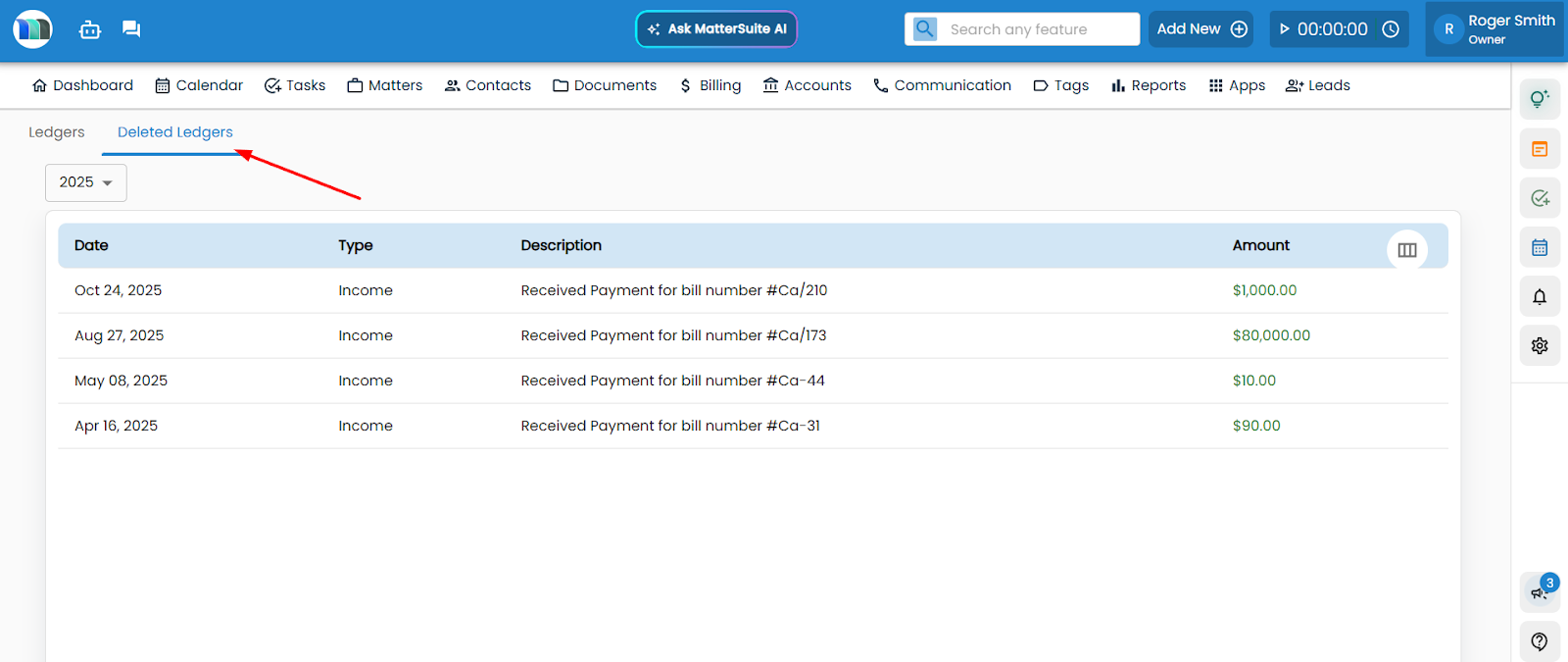Click the help question mark icon

pos(1539,641)
